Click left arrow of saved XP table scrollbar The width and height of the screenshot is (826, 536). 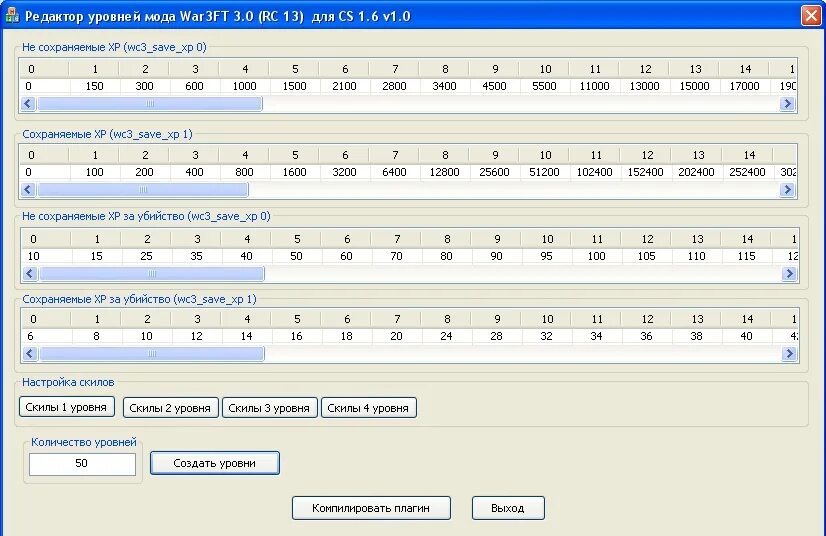point(28,190)
